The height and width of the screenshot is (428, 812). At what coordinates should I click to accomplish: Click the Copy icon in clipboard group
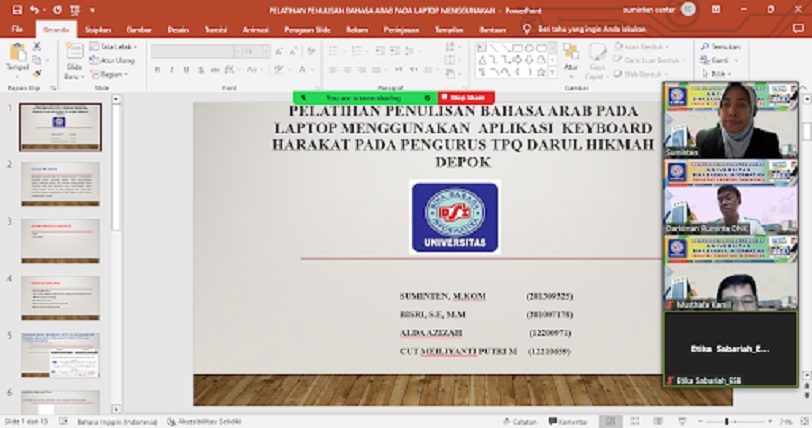coord(37,60)
